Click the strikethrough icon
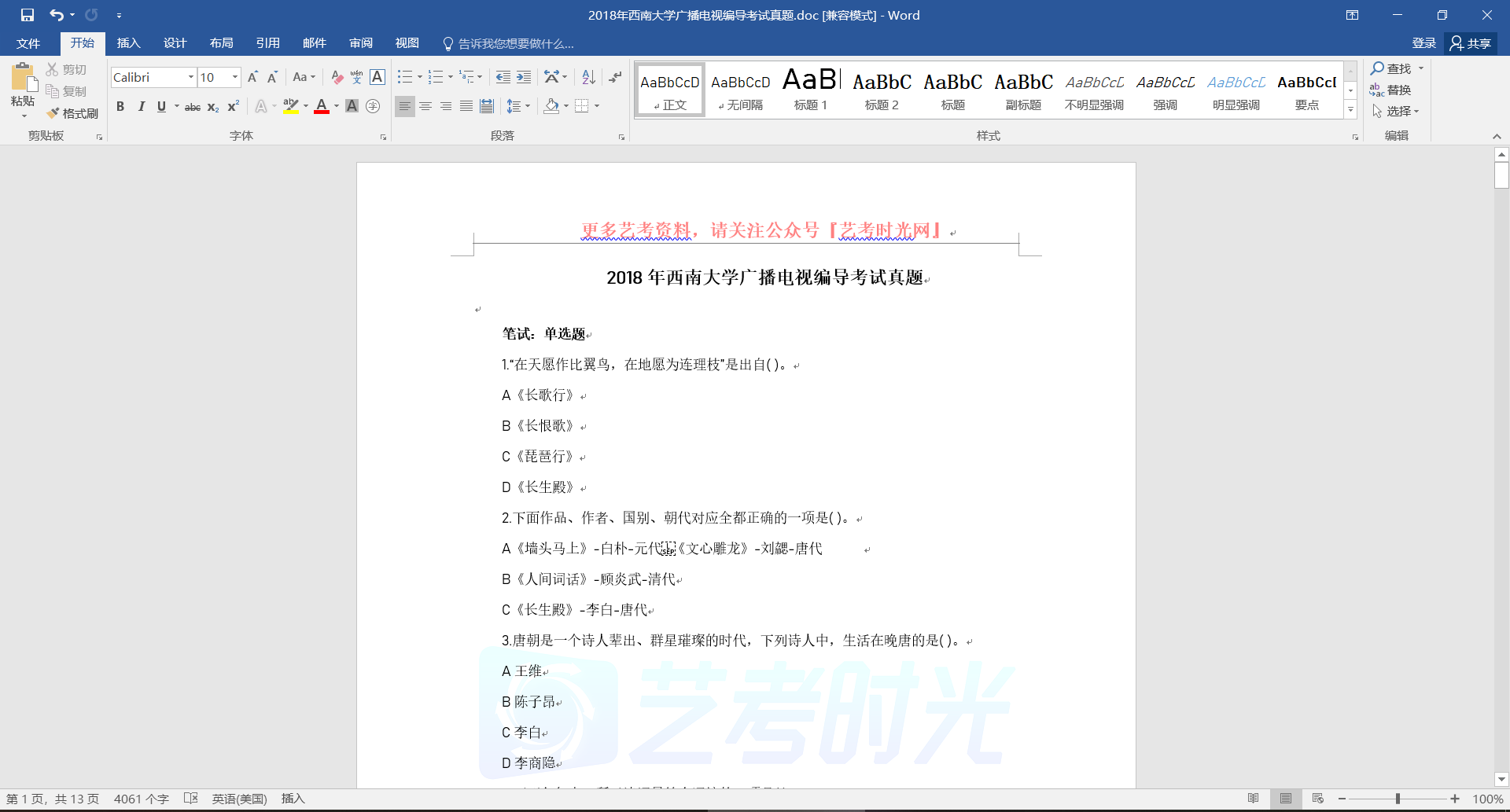Screen dimensions: 1510x812 192,107
